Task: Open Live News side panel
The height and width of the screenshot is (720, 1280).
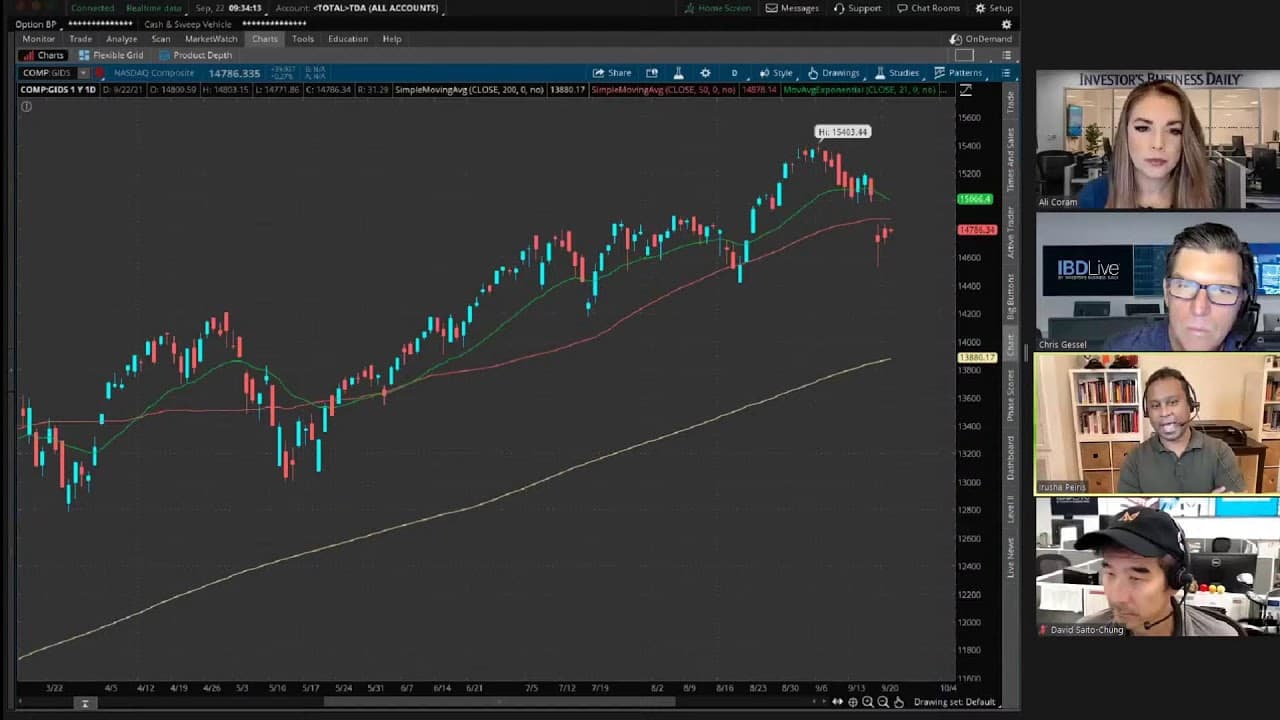Action: pyautogui.click(x=1010, y=558)
